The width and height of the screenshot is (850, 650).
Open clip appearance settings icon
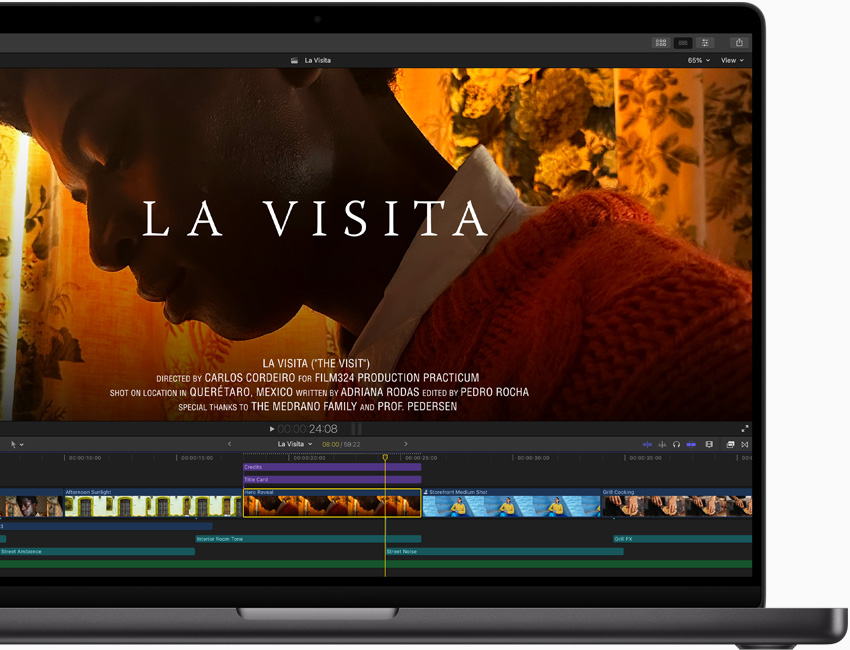(x=710, y=444)
